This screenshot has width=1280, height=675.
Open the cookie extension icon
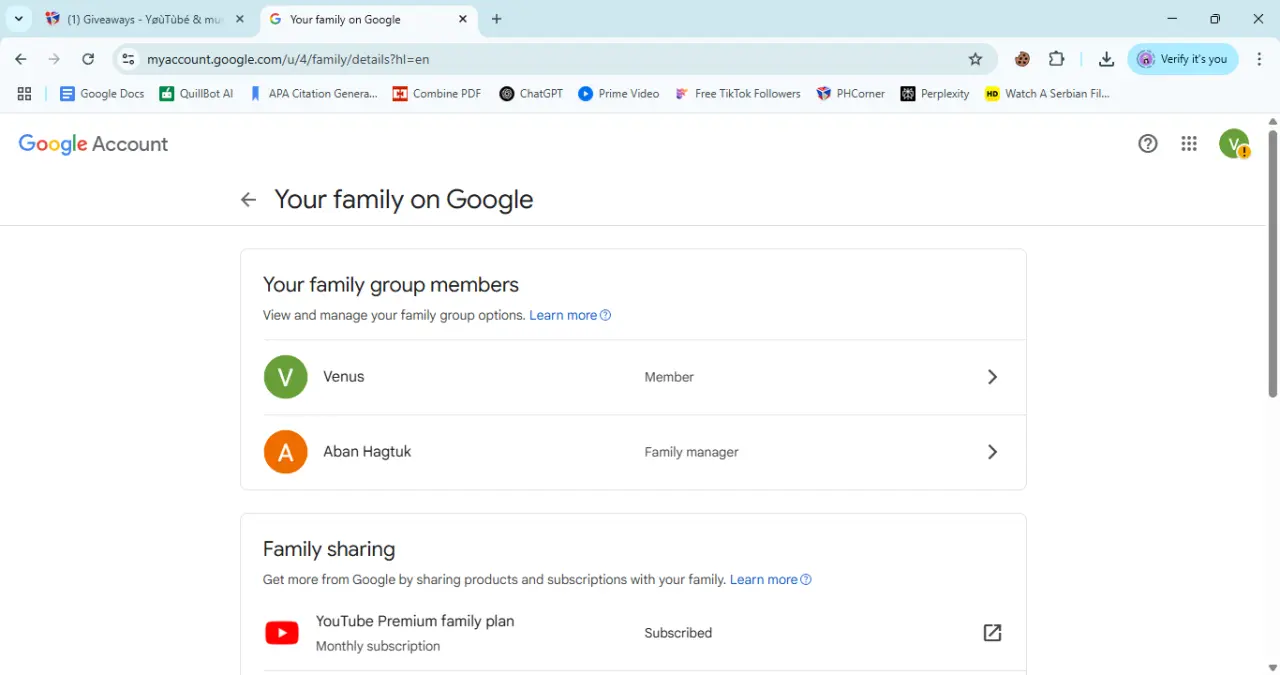[x=1022, y=59]
